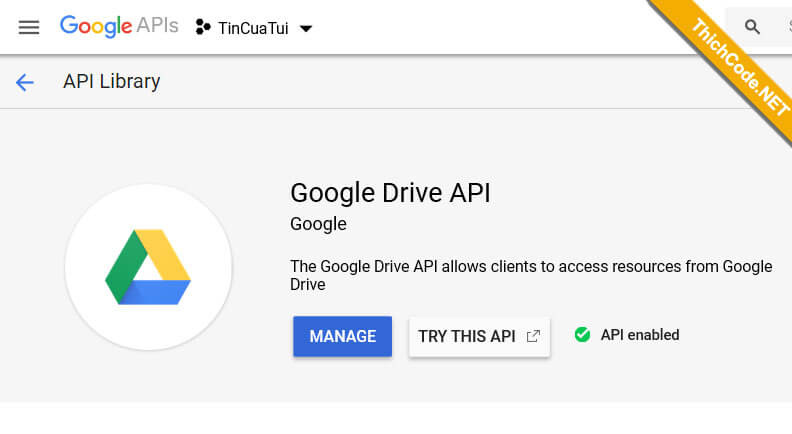Expand the TinCuaTui project dropdown arrow
The image size is (792, 434).
pos(306,29)
